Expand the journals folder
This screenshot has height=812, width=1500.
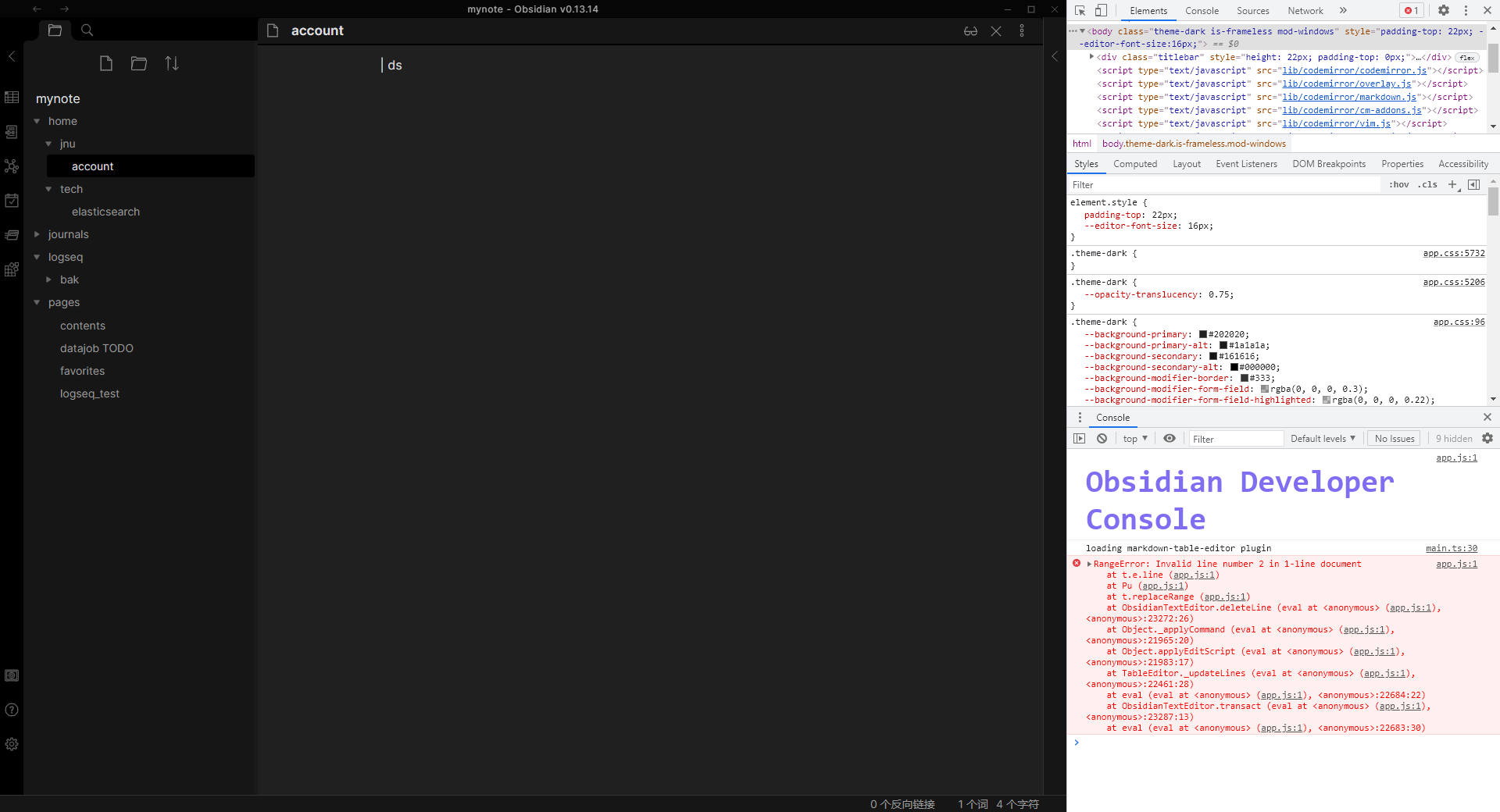click(x=36, y=234)
